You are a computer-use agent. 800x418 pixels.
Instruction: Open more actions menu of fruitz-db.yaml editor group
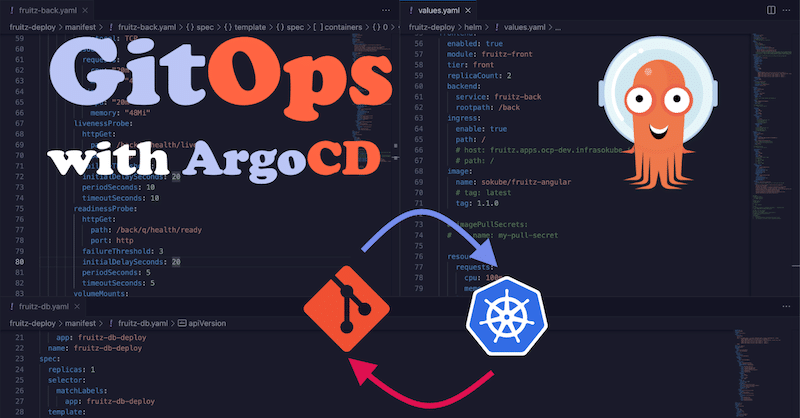click(786, 306)
